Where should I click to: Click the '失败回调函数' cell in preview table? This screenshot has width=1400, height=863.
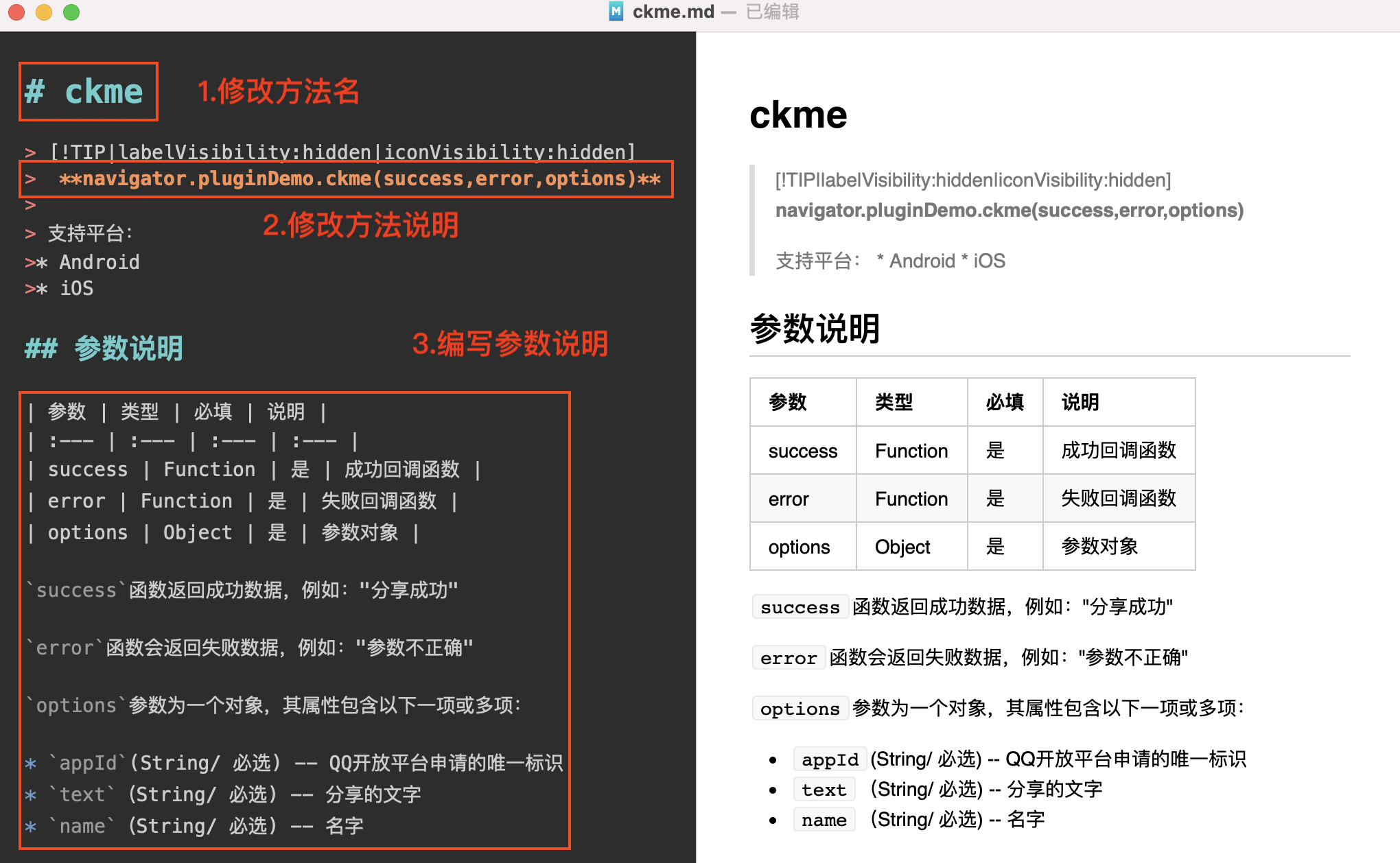[1119, 498]
